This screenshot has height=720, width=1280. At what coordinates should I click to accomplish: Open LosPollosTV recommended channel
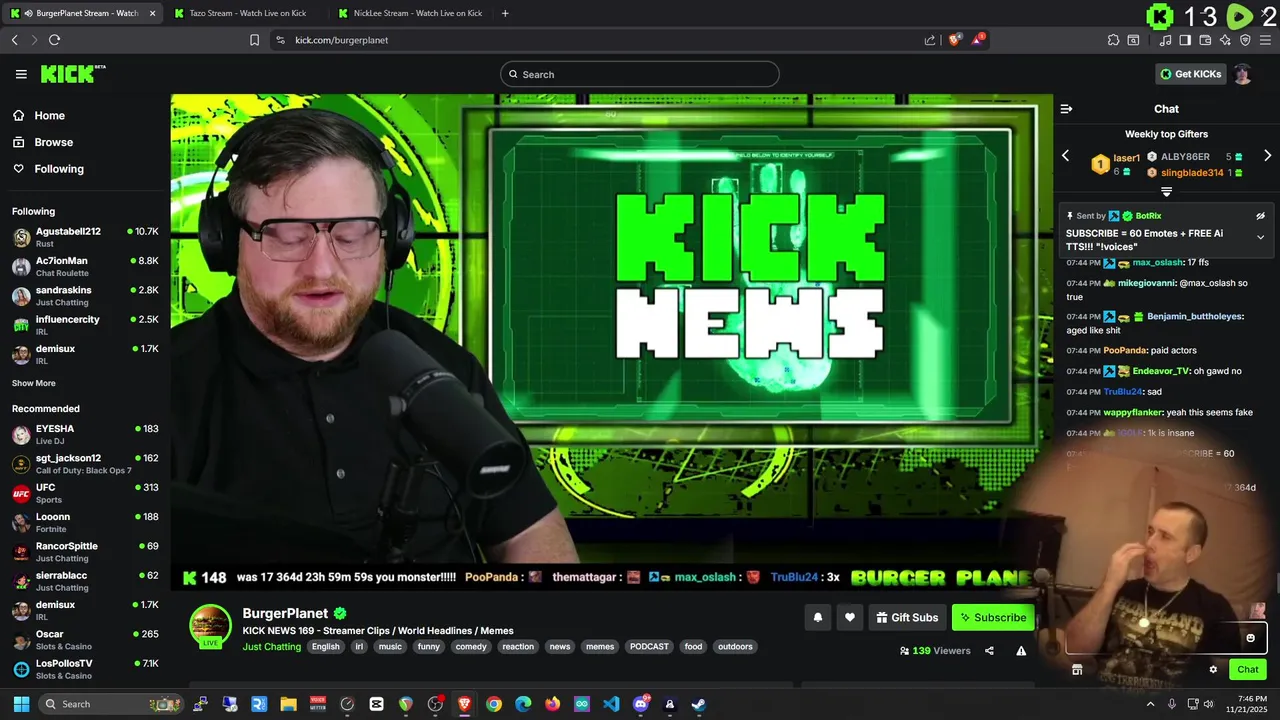point(85,669)
